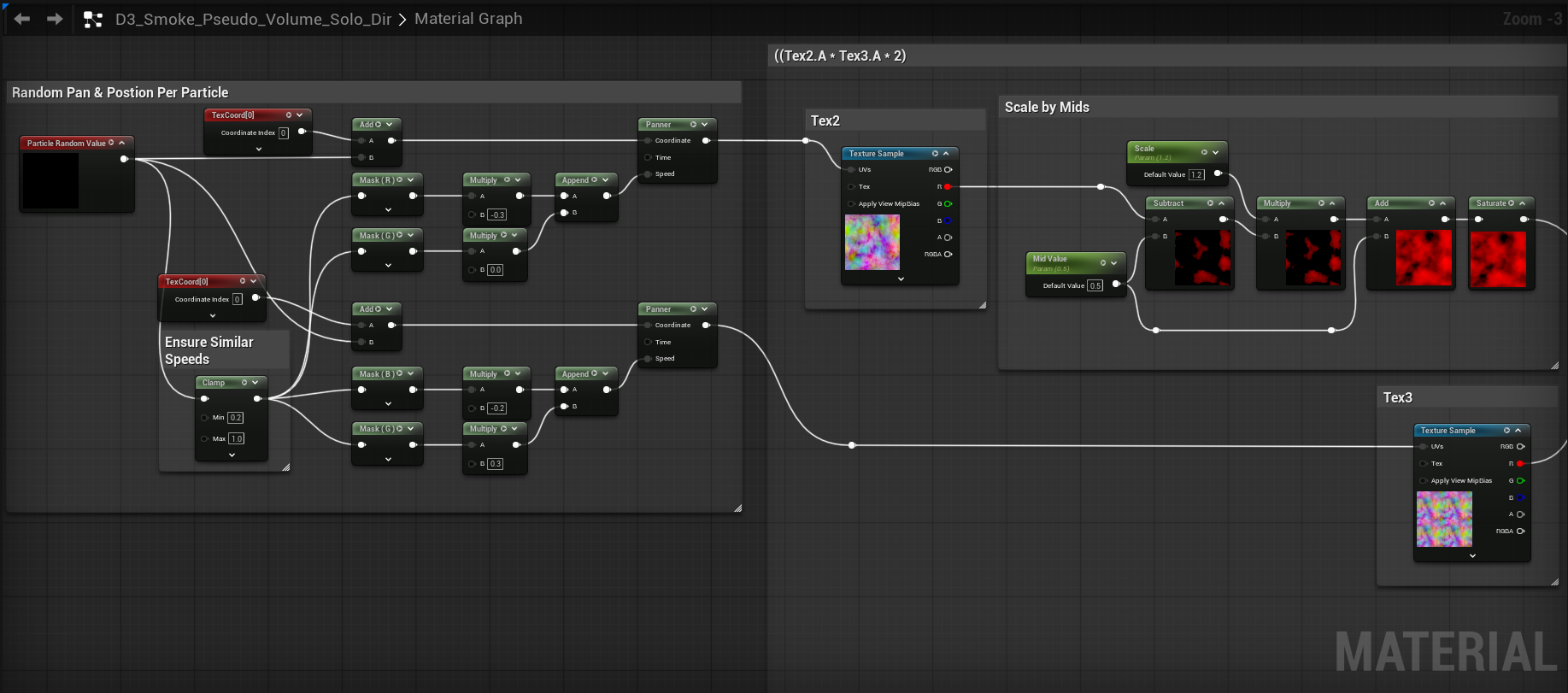The width and height of the screenshot is (1568, 693).
Task: Click the forward navigation arrow
Action: 55,19
